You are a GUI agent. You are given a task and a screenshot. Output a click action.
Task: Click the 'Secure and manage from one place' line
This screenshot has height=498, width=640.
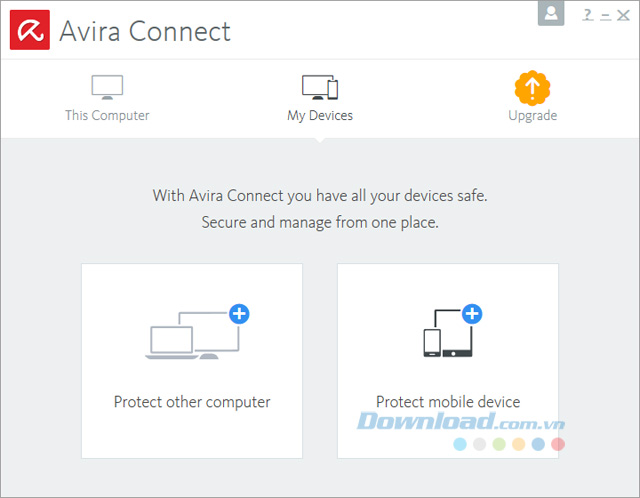tap(320, 222)
